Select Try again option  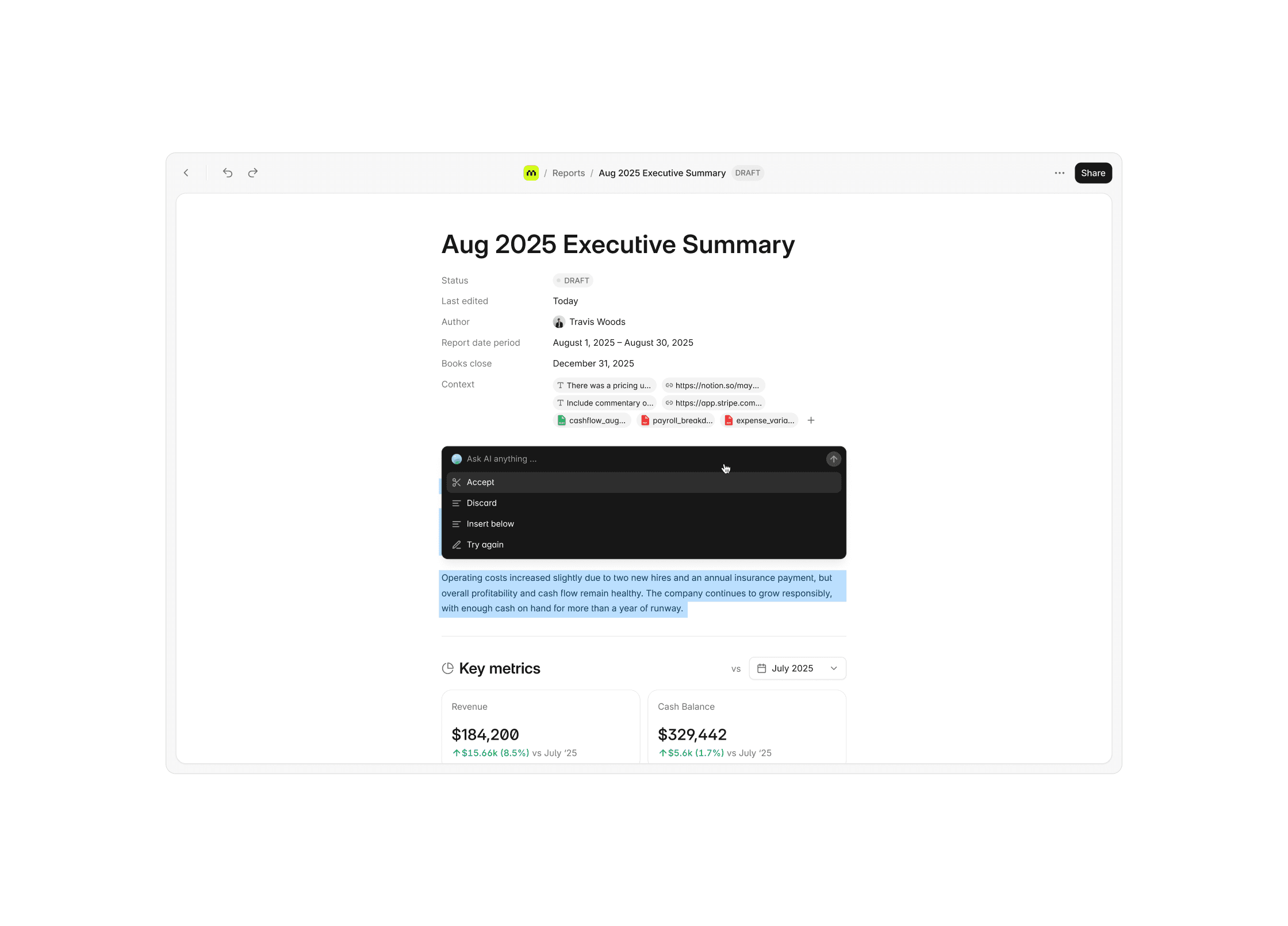485,545
